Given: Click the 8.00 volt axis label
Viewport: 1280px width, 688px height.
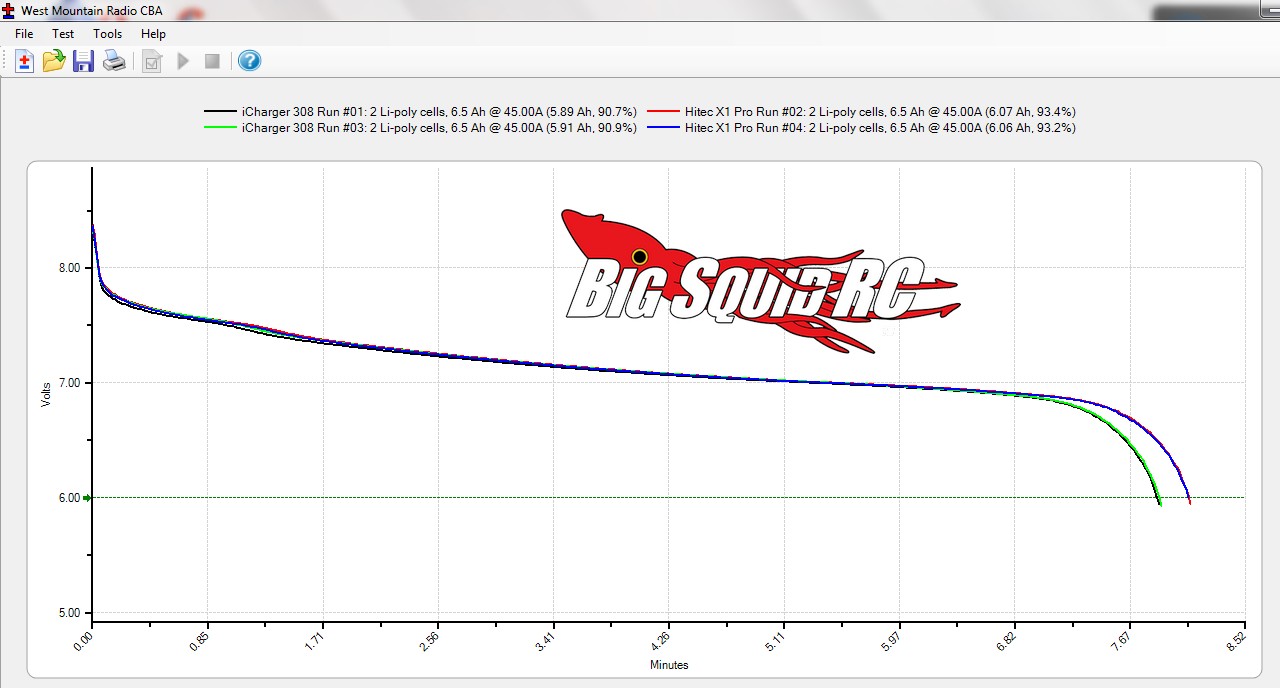Looking at the screenshot, I should pos(69,267).
